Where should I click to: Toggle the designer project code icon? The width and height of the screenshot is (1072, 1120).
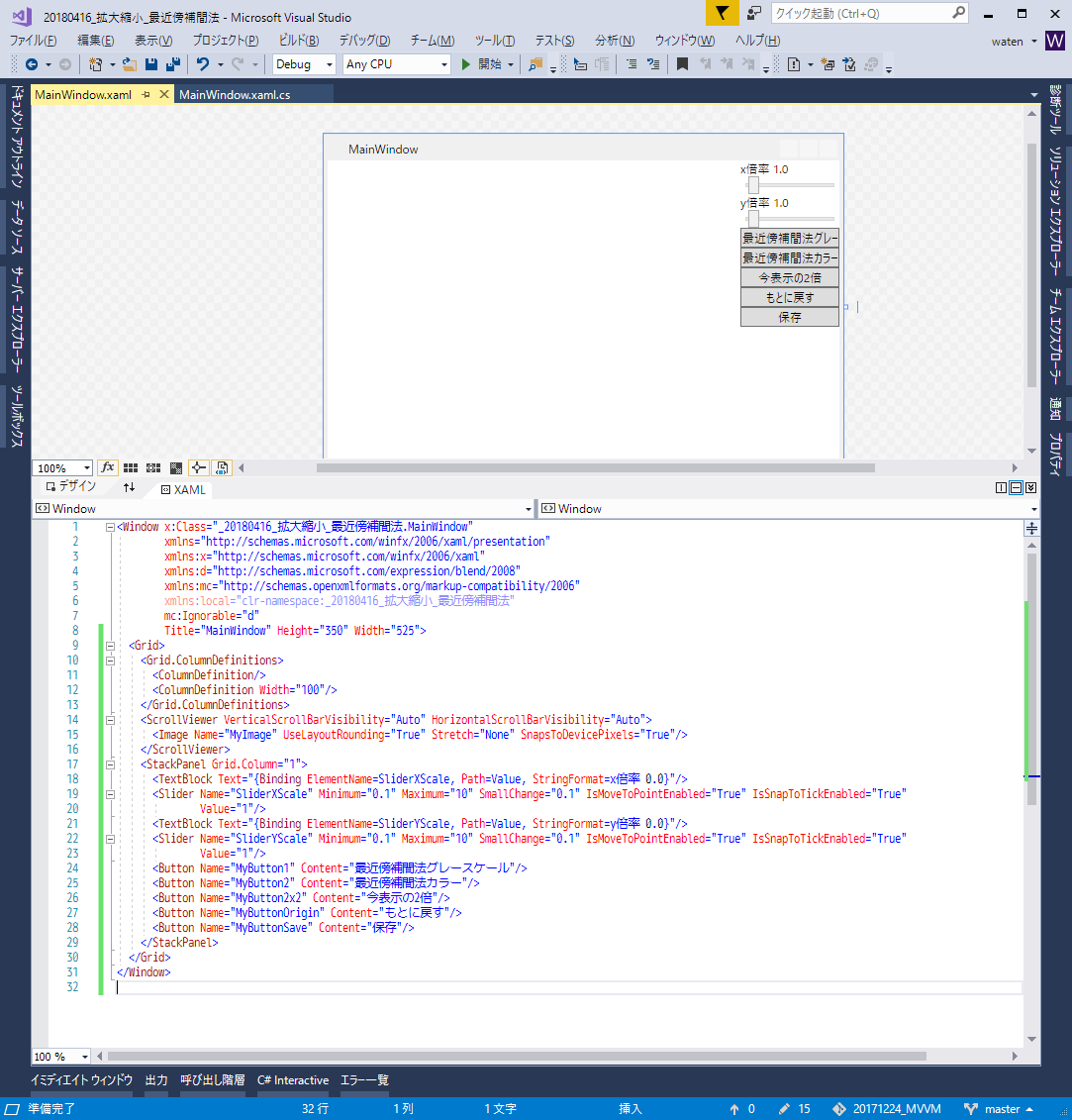(x=222, y=467)
